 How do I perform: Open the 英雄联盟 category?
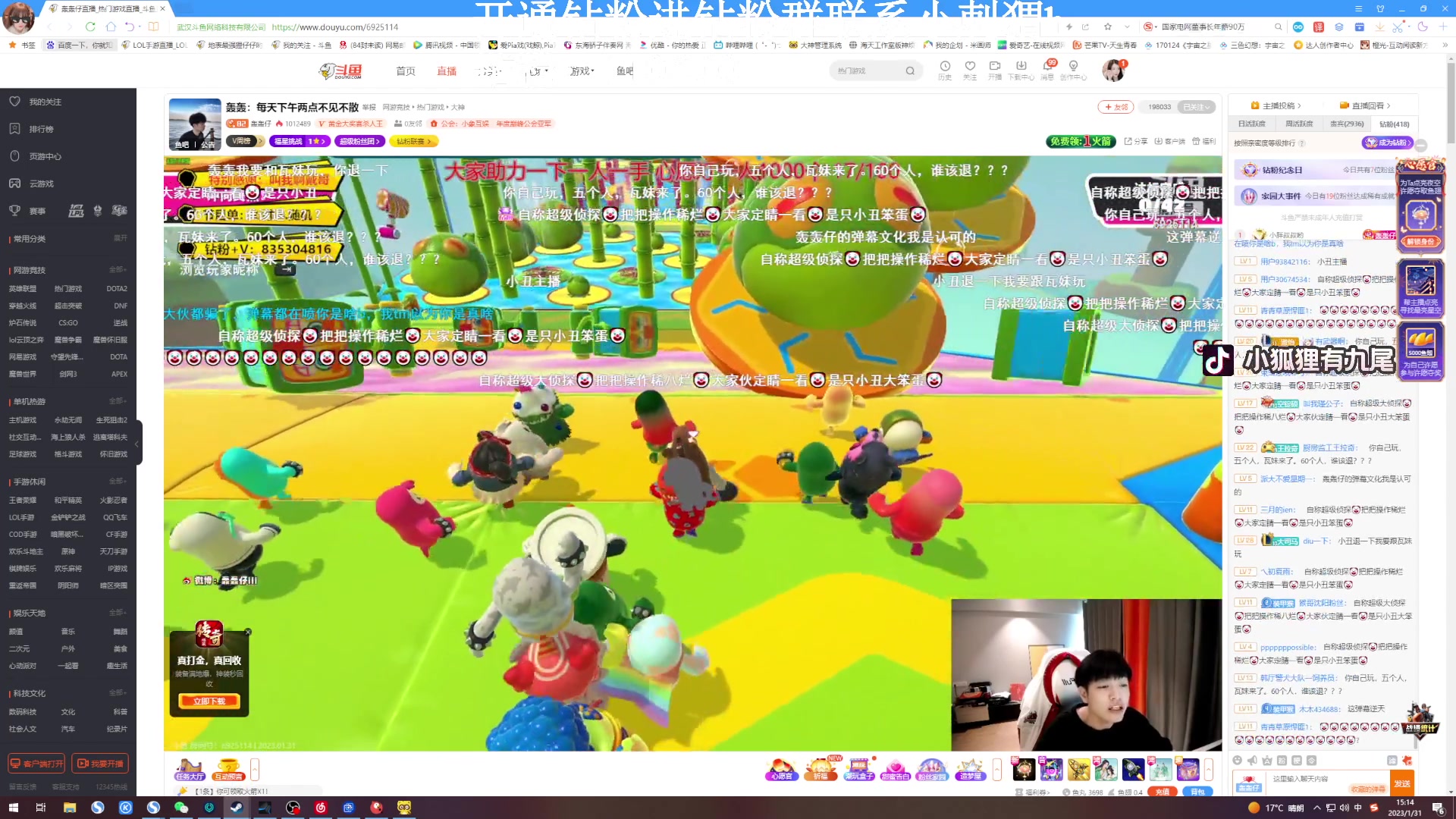click(x=23, y=289)
